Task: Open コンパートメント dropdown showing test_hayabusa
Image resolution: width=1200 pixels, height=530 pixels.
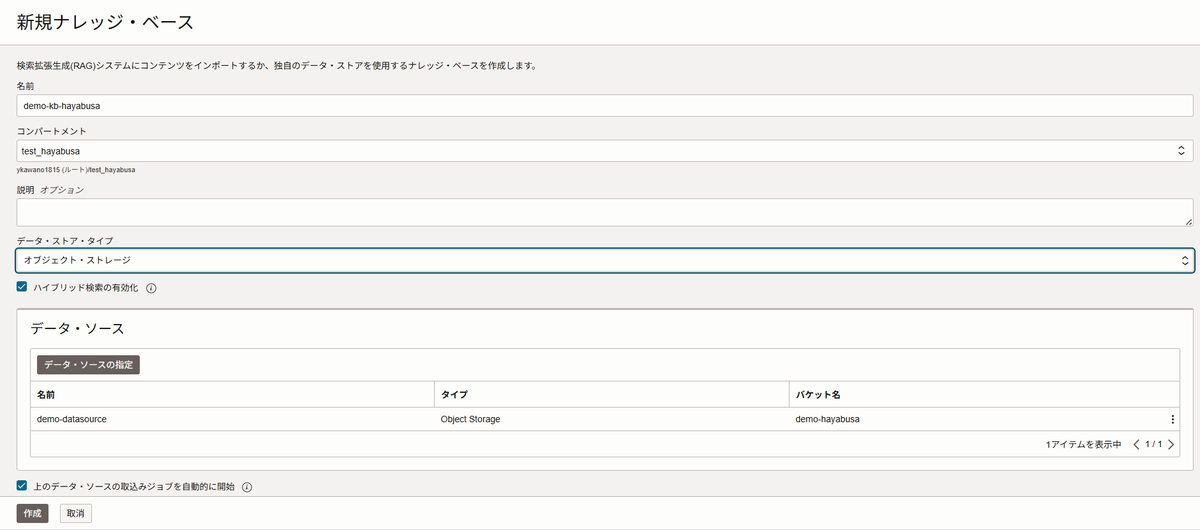Action: point(605,151)
